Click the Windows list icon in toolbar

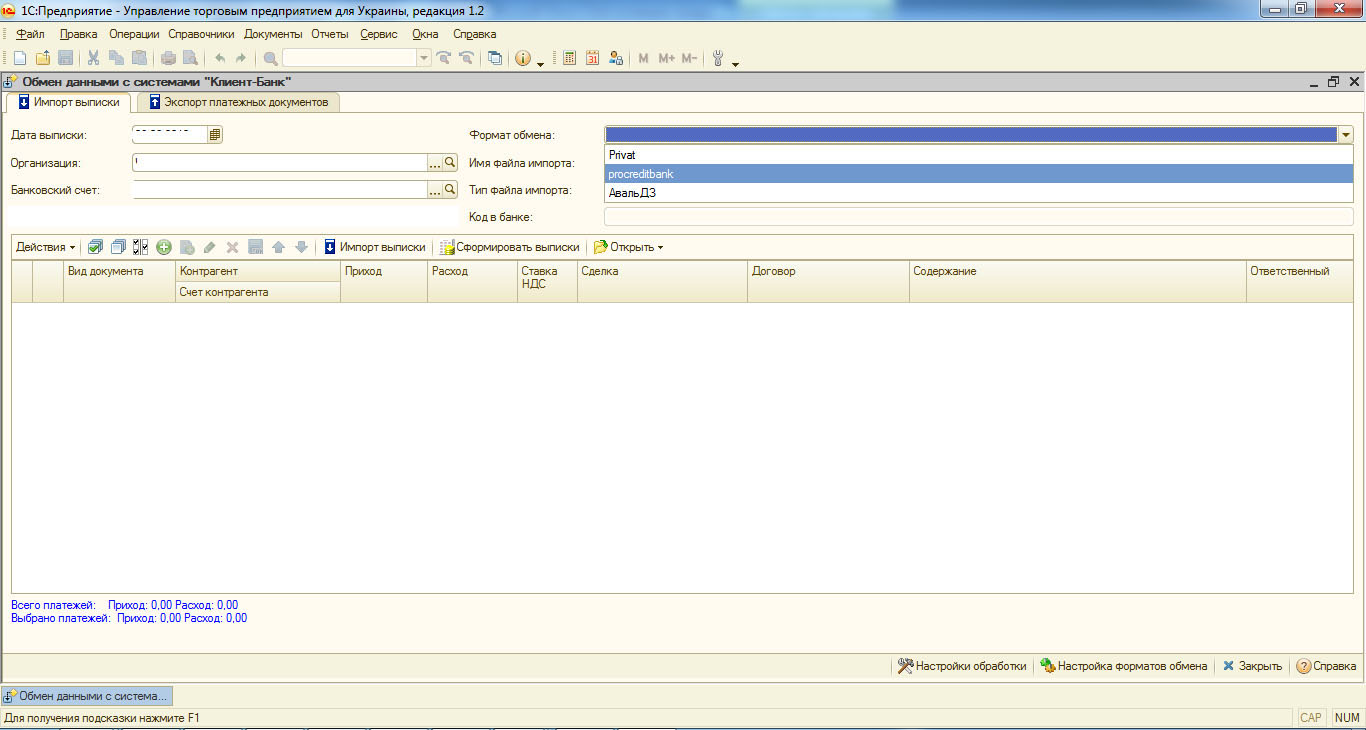(x=494, y=59)
